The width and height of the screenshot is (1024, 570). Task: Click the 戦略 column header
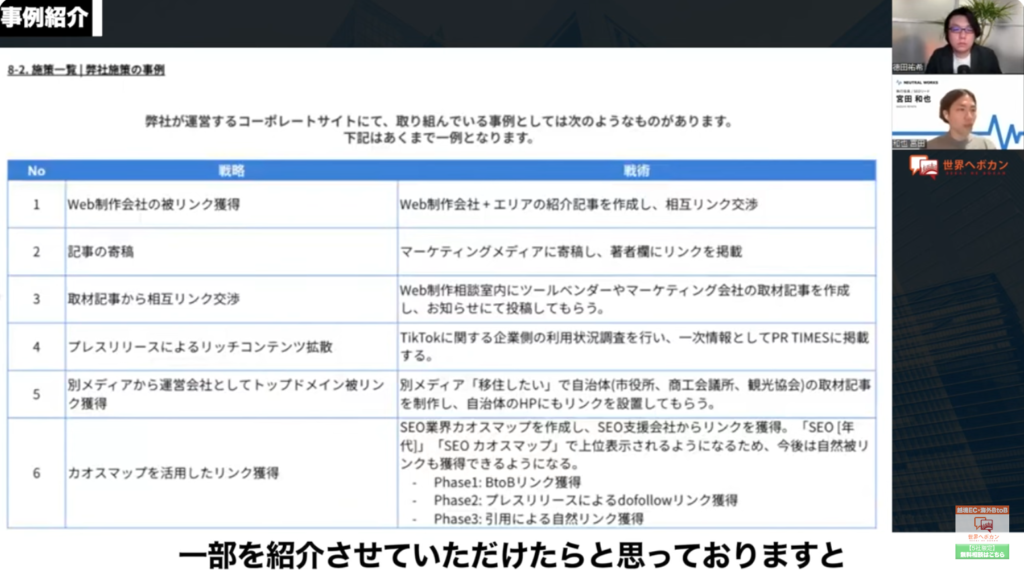(x=231, y=170)
